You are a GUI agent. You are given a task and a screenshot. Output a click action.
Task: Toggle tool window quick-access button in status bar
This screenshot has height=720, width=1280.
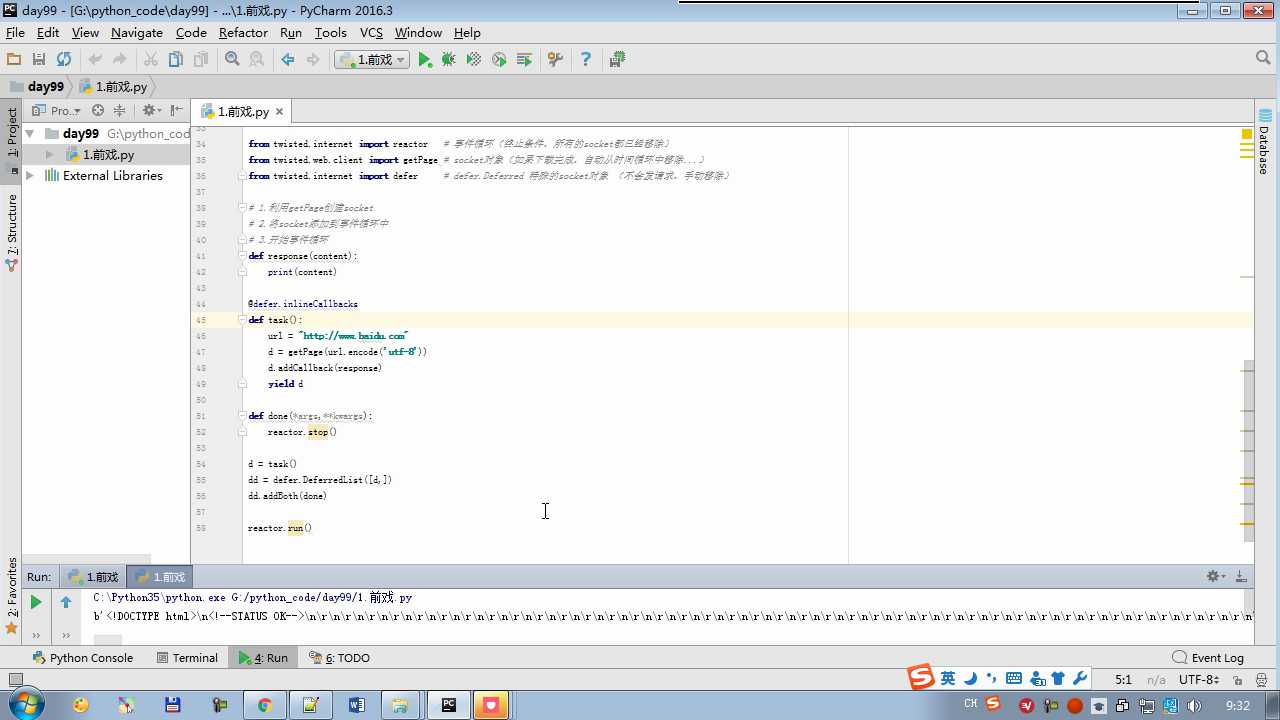point(15,680)
